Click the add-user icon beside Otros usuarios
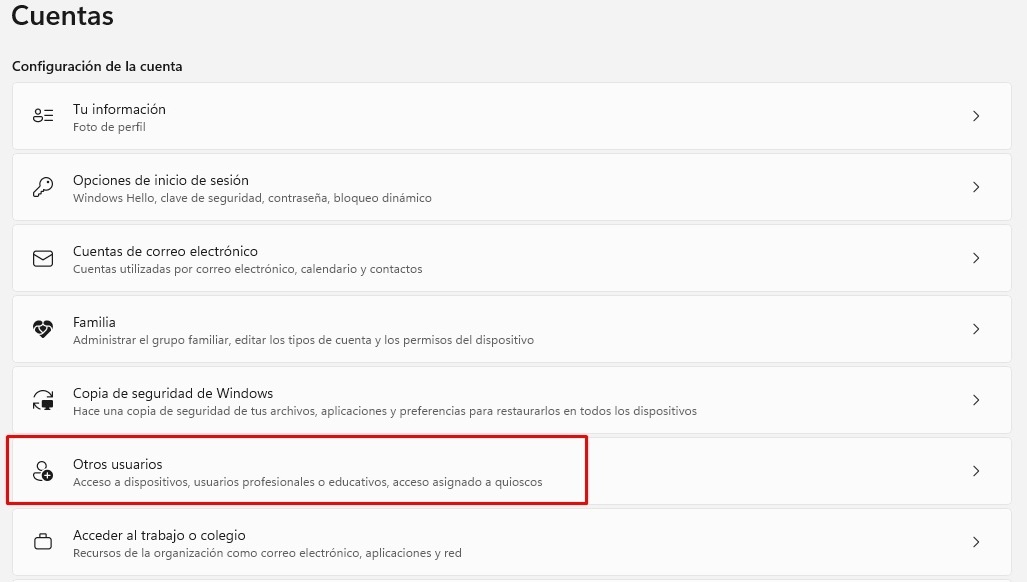This screenshot has height=582, width=1027. [43, 471]
